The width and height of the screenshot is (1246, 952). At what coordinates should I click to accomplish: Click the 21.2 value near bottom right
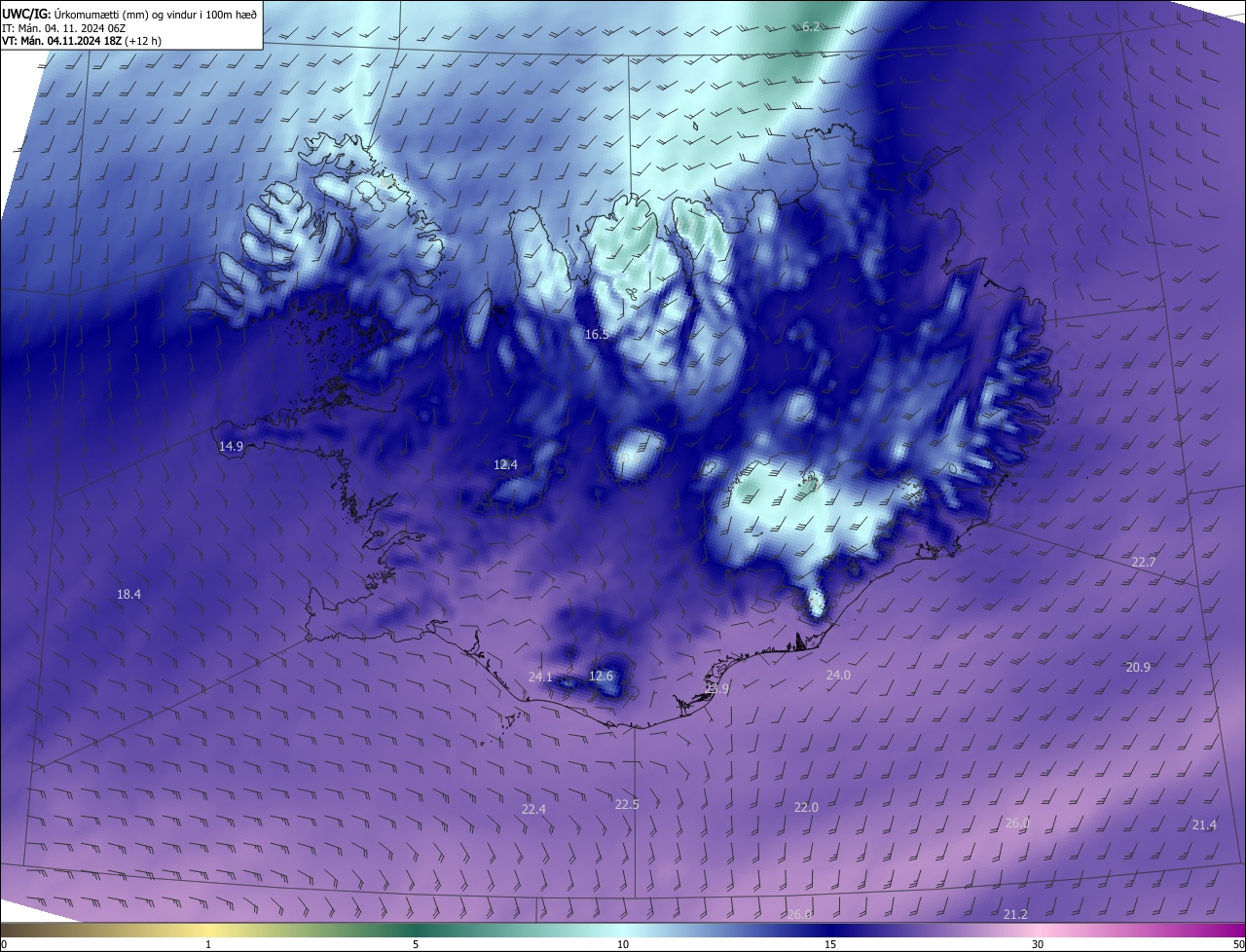(1015, 914)
